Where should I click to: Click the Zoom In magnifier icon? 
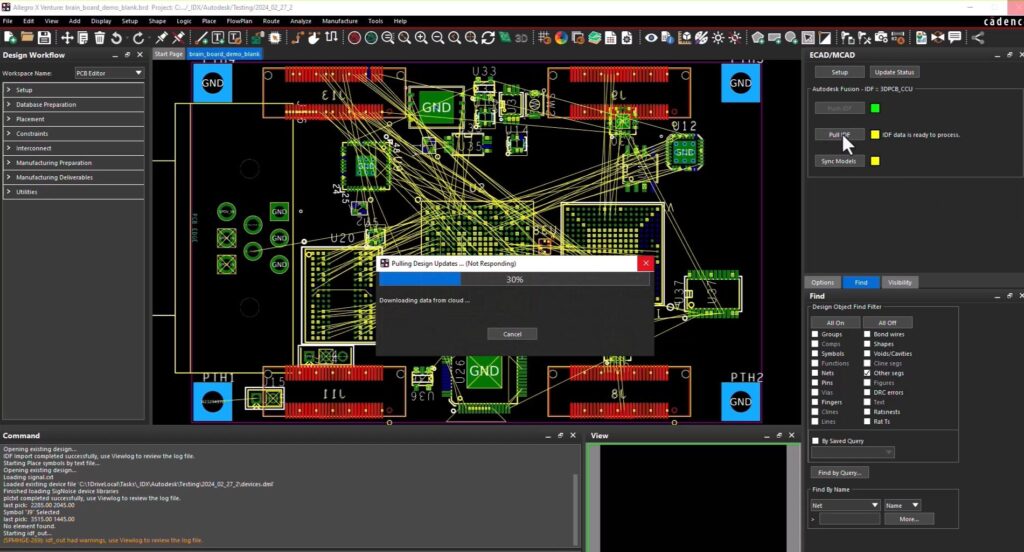point(421,38)
